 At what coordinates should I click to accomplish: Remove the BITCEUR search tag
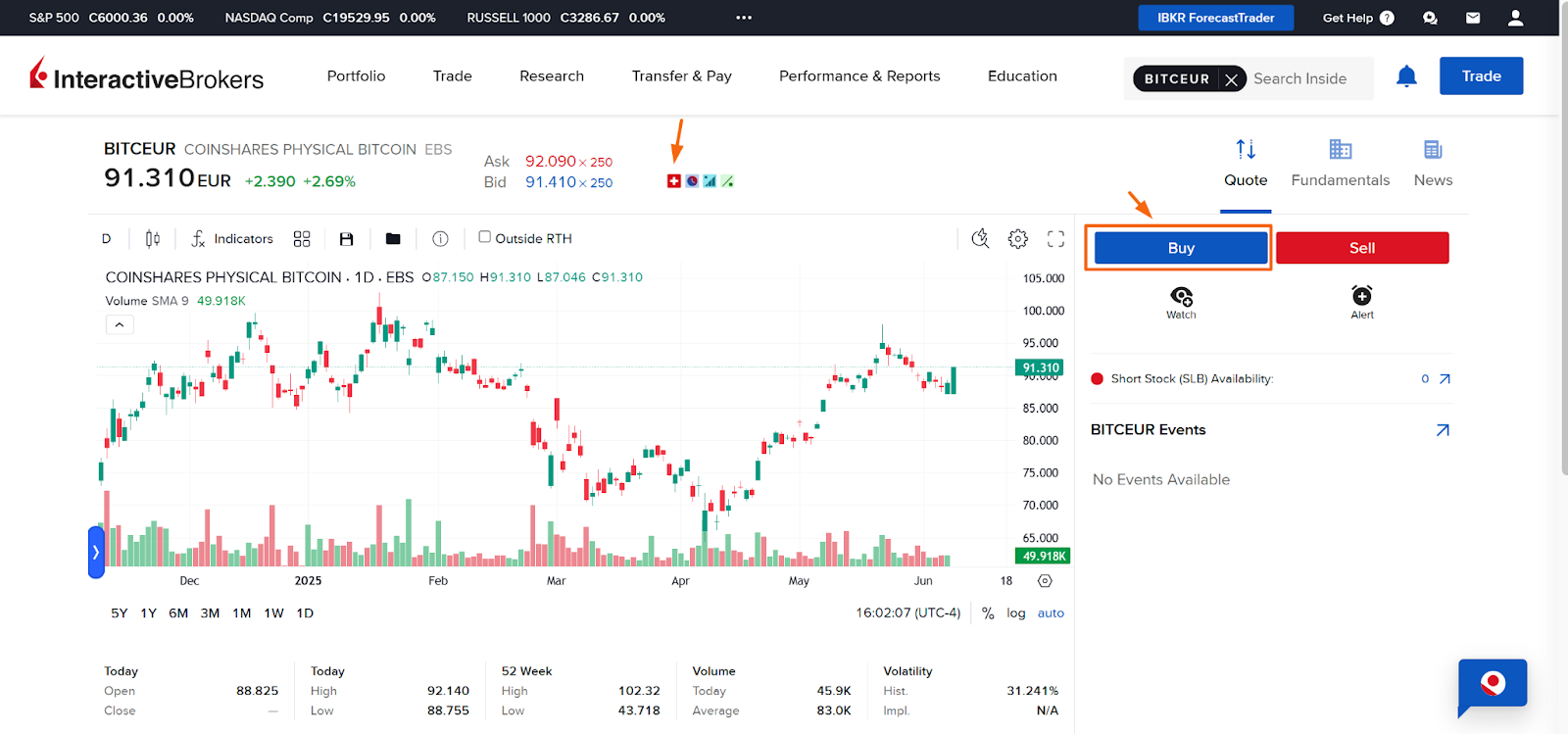pyautogui.click(x=1232, y=79)
